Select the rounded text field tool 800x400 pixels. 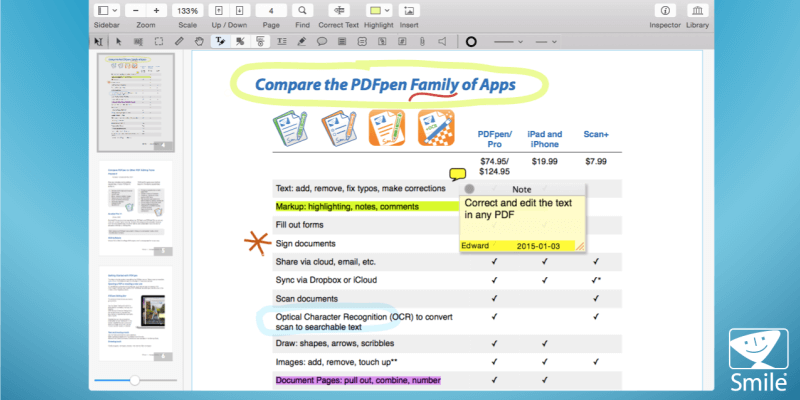coord(362,42)
